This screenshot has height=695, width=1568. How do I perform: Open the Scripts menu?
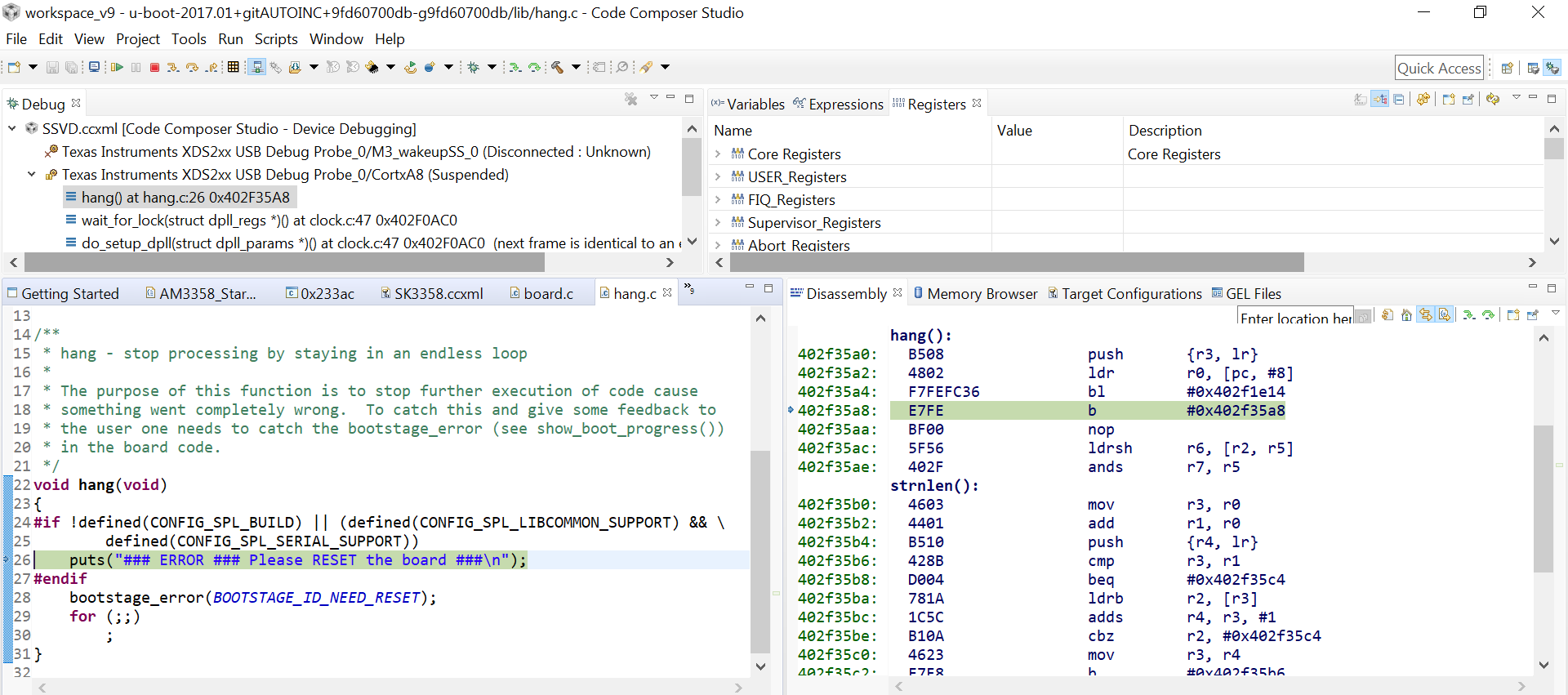[x=276, y=38]
